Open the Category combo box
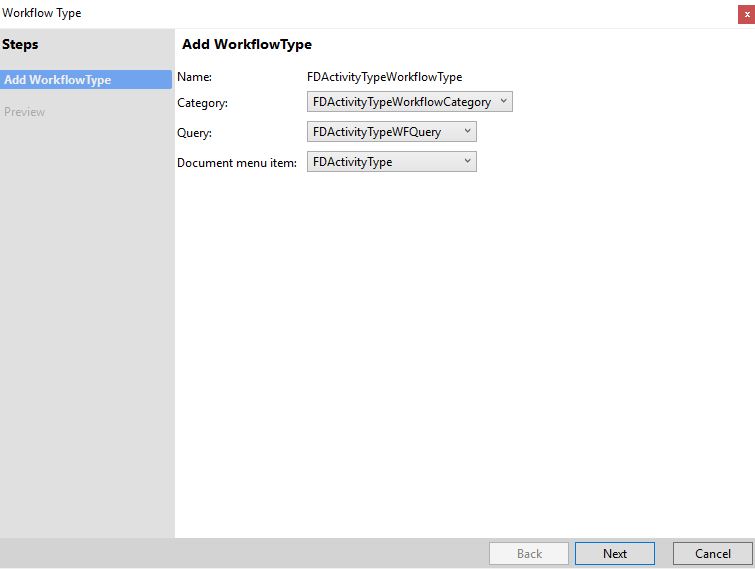 point(410,102)
